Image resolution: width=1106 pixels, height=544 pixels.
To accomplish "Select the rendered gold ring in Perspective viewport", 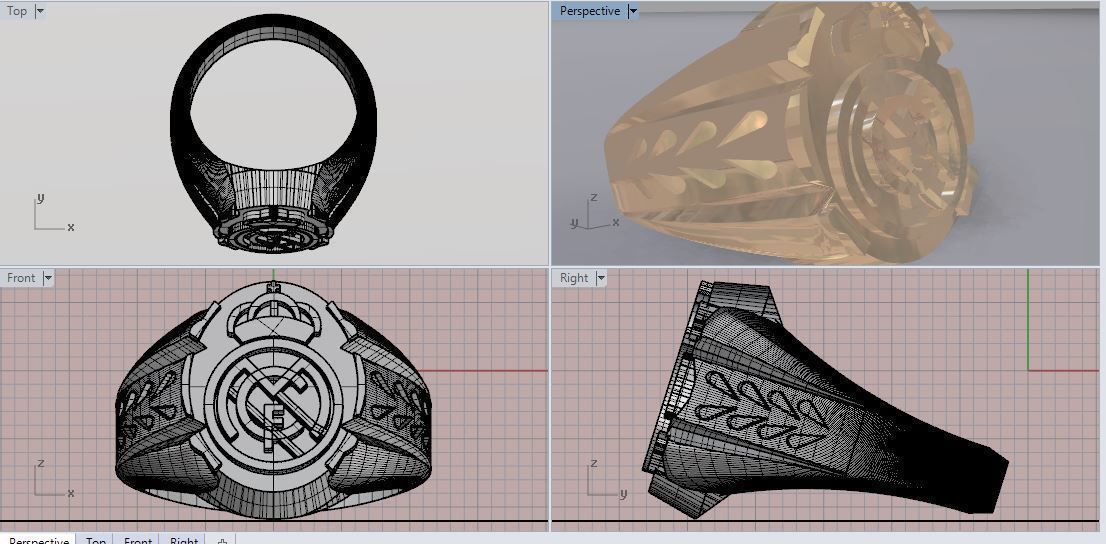I will coord(790,134).
